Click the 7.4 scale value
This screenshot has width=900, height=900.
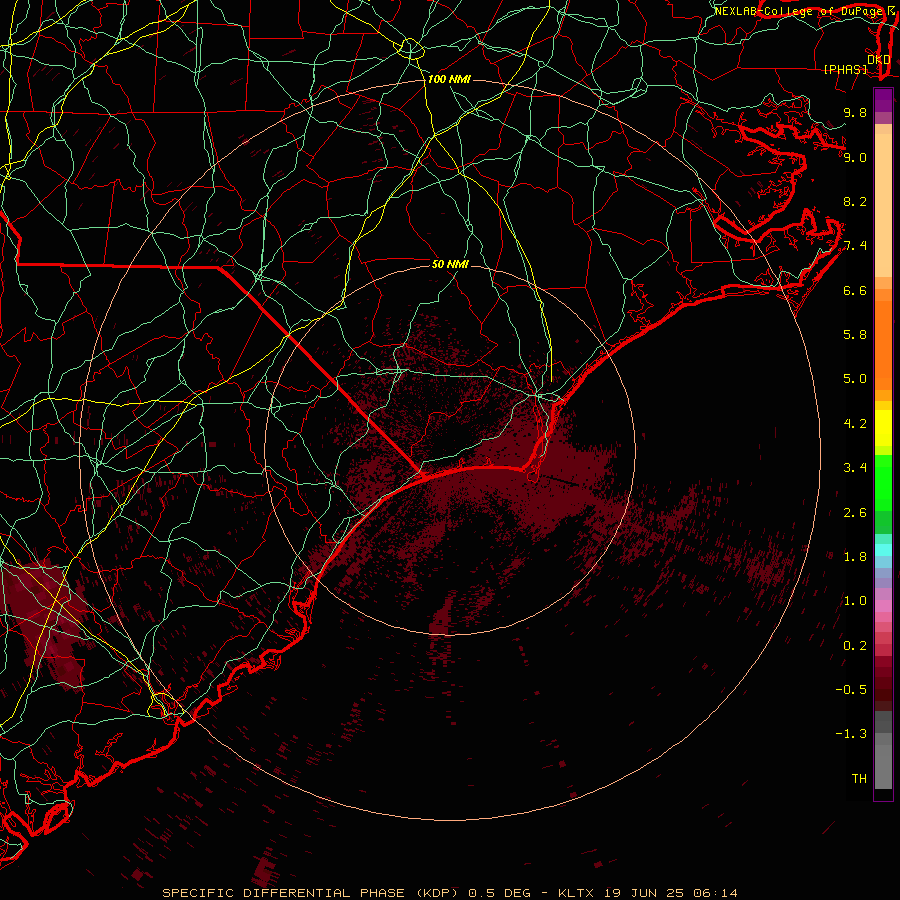855,246
